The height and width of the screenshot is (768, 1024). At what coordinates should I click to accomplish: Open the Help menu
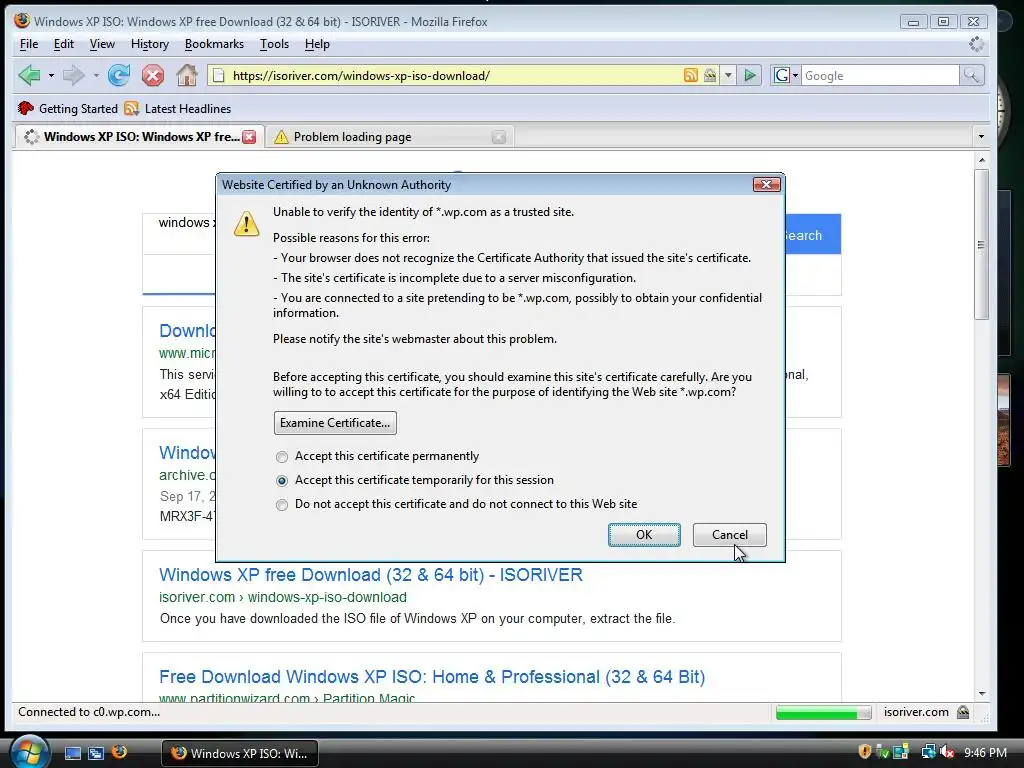pos(317,44)
